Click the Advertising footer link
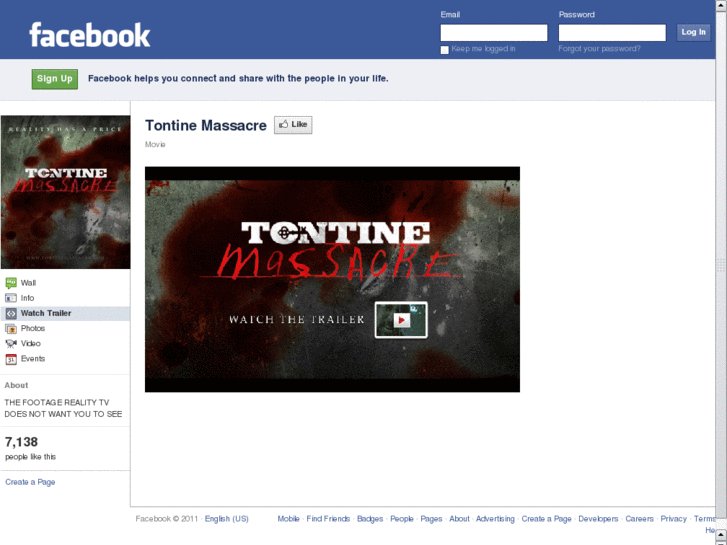This screenshot has width=727, height=545. (495, 519)
